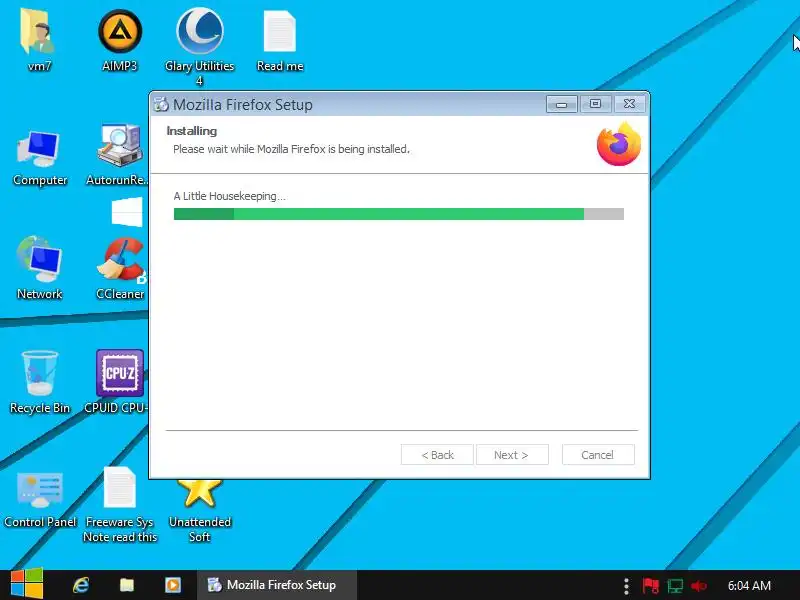Open the network tray icon
Image resolution: width=800 pixels, height=600 pixels.
point(675,586)
